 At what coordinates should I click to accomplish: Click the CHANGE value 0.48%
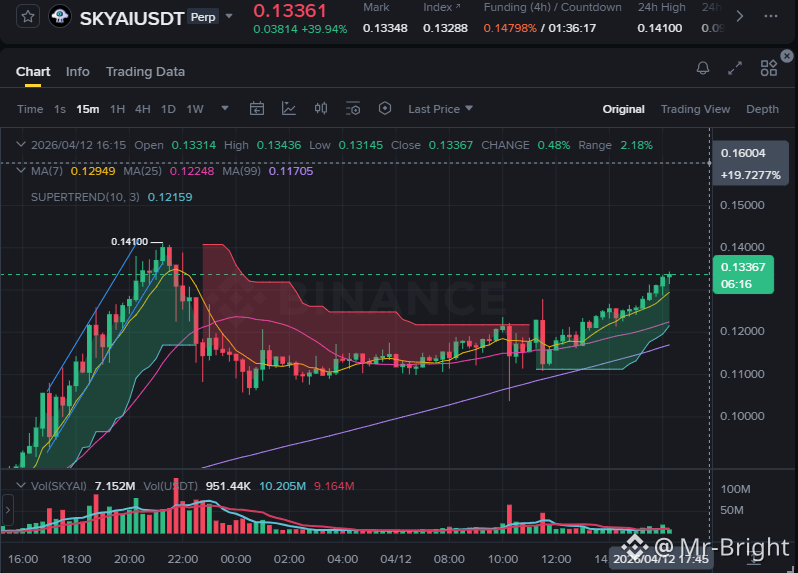click(554, 145)
